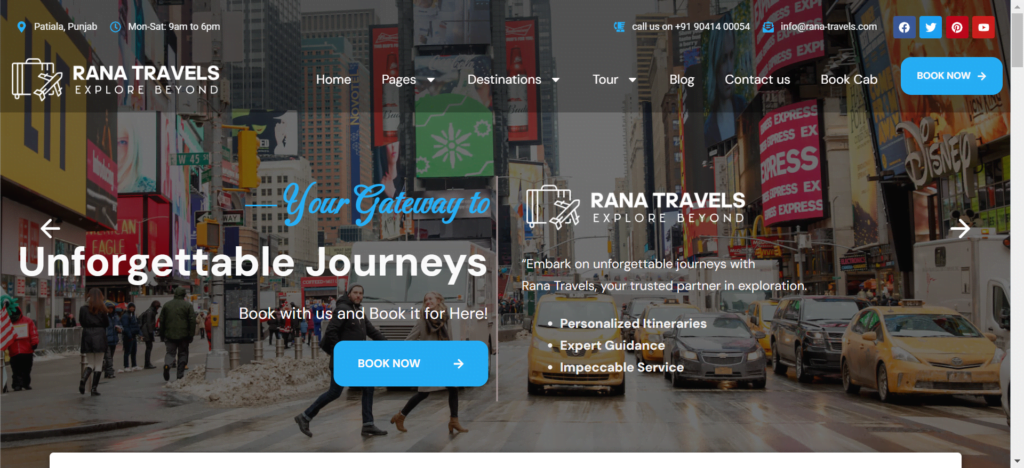
Task: Click the Rana Travels logo in the header
Action: (x=116, y=79)
